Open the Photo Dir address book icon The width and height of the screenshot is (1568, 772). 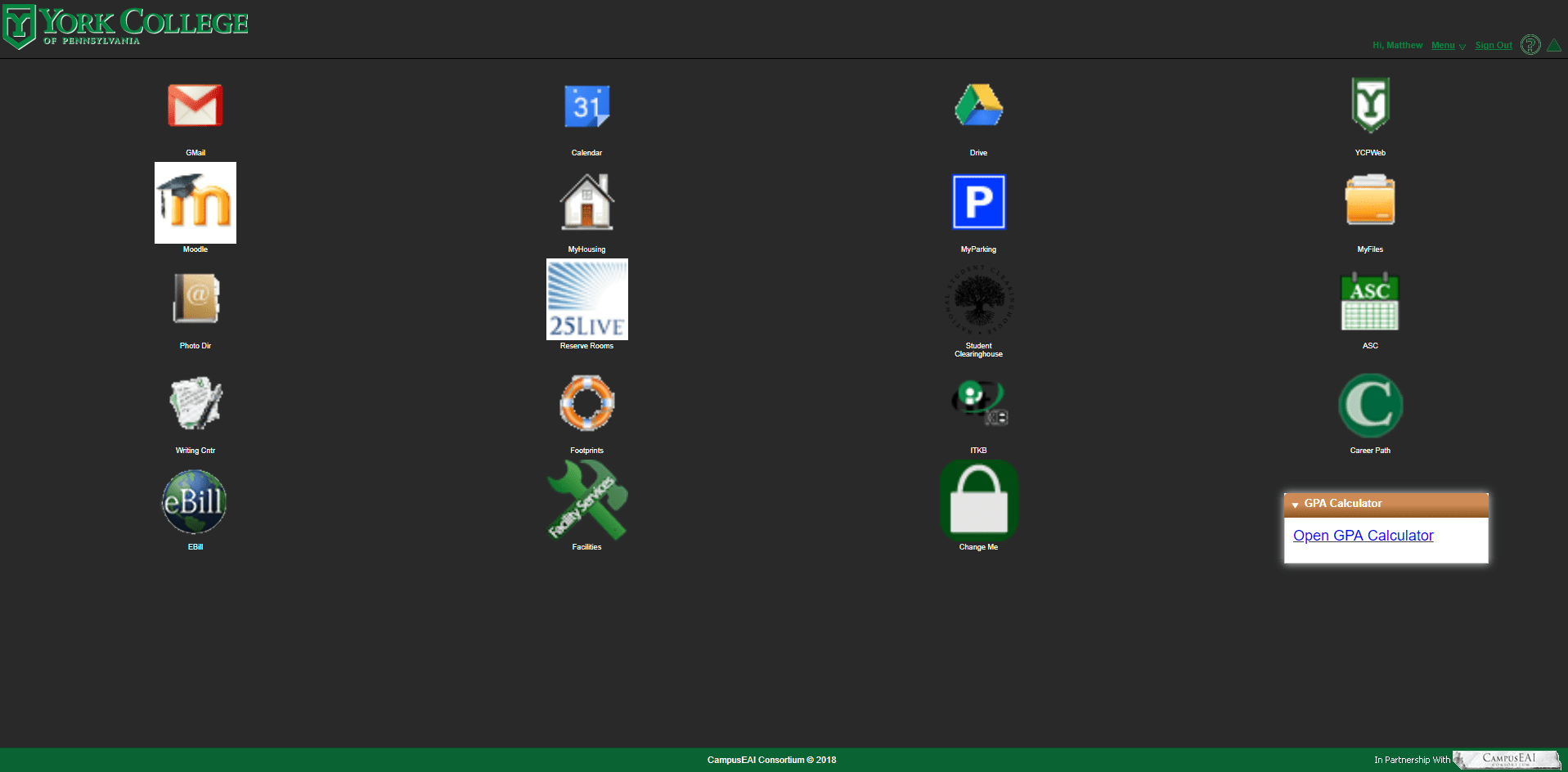196,298
